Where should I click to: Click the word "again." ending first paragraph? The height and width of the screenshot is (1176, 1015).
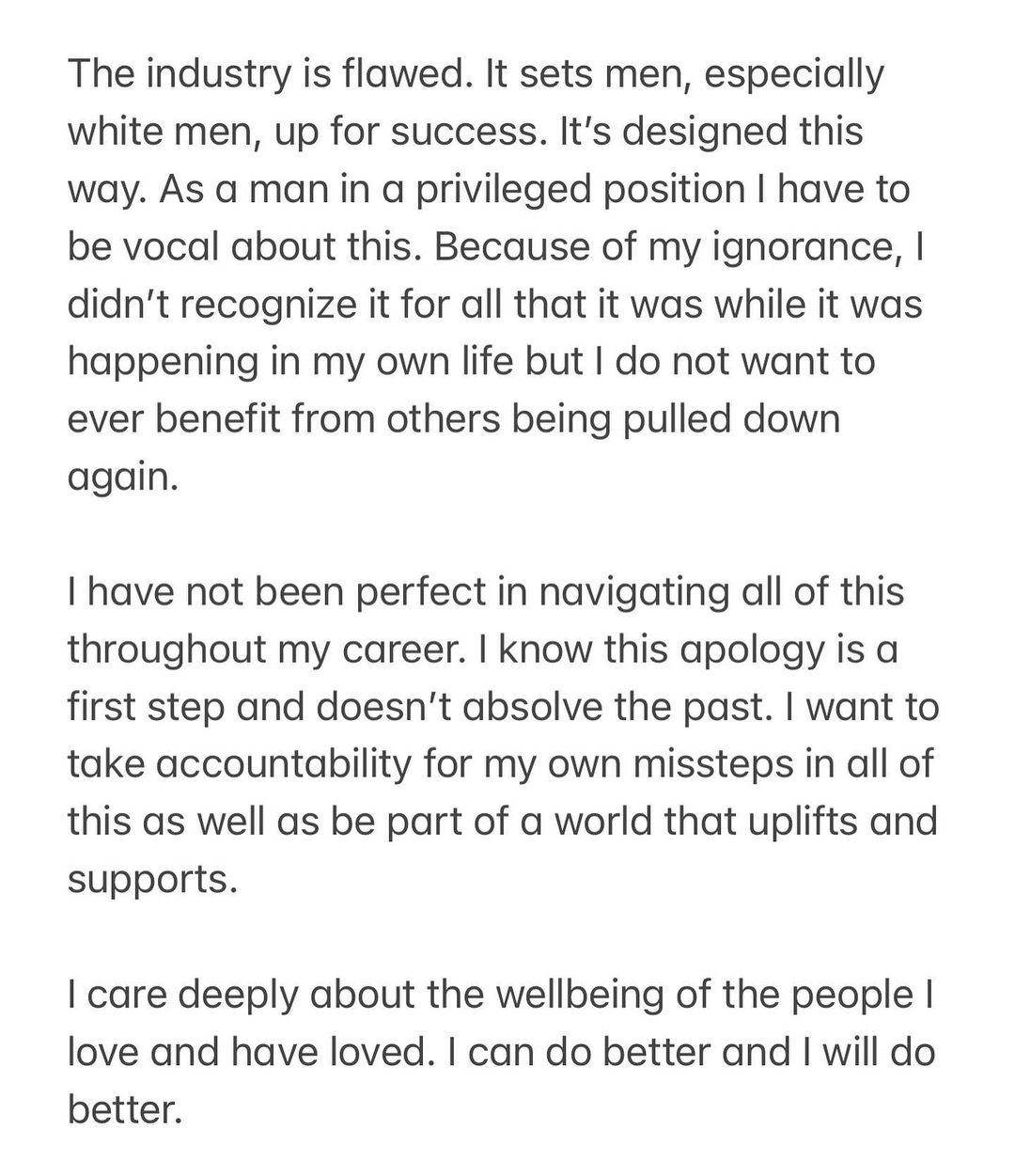pyautogui.click(x=122, y=478)
